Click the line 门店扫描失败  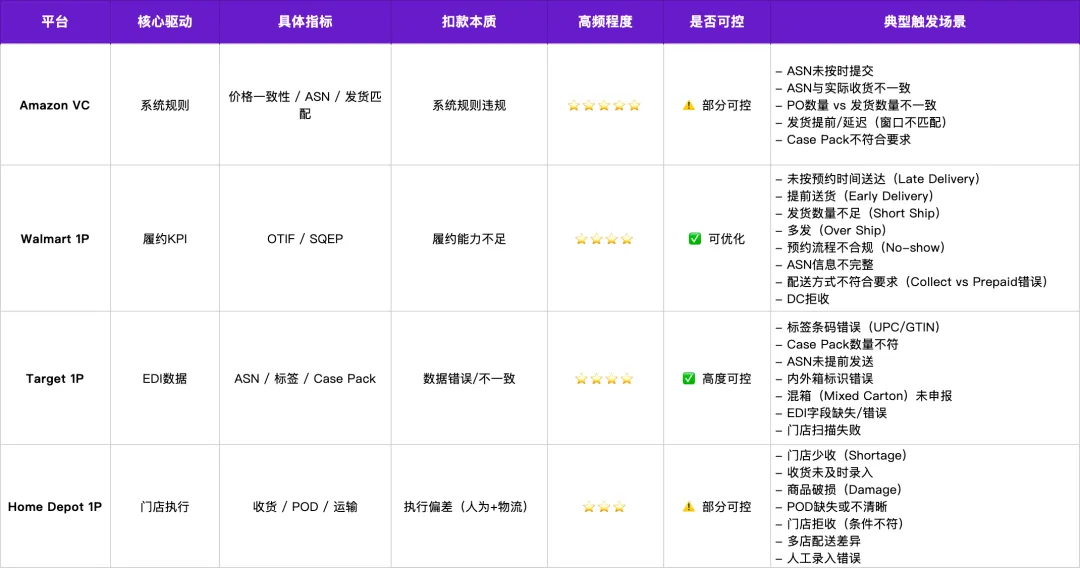(818, 431)
